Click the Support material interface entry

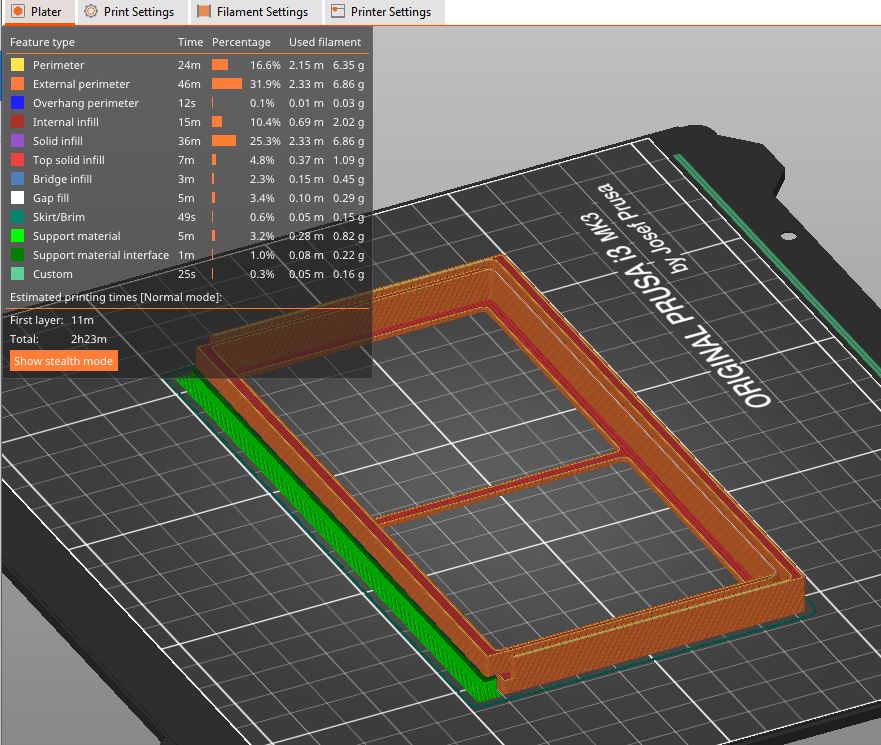101,255
